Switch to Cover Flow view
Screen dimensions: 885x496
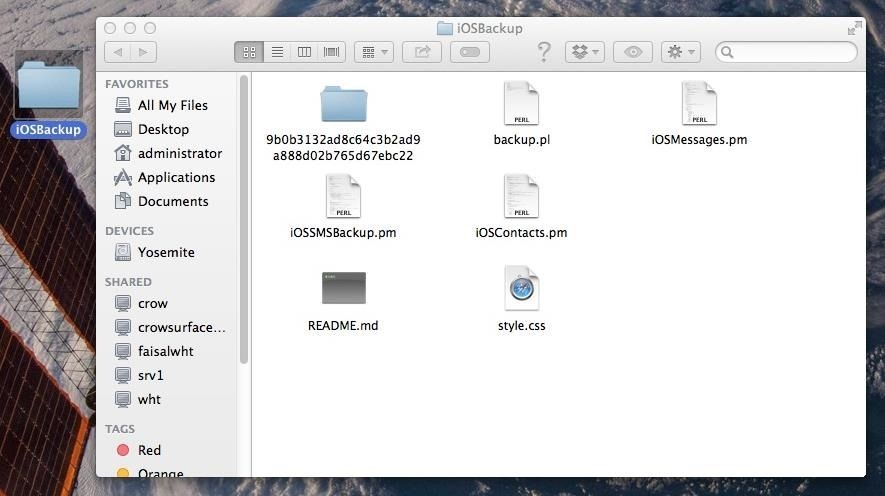coord(331,52)
